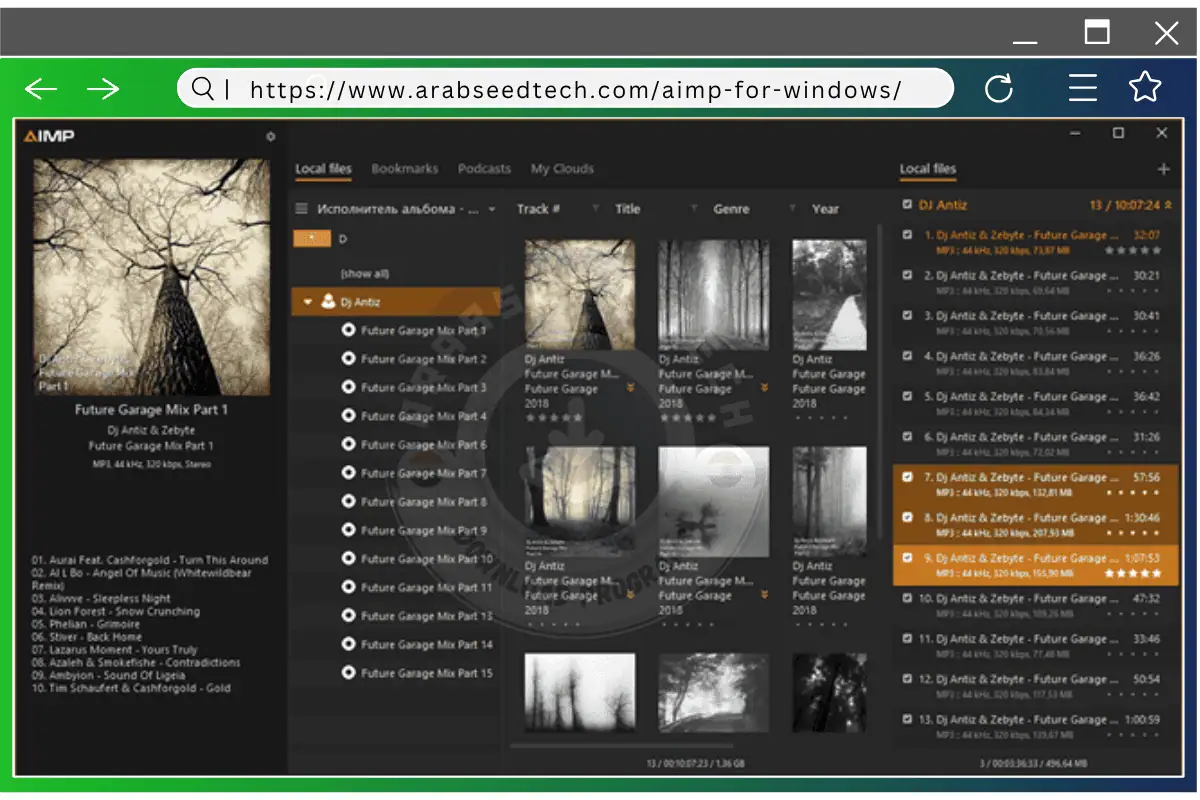Screen dimensions: 1200x800
Task: Click the bookmark star icon in browser
Action: [x=1145, y=88]
